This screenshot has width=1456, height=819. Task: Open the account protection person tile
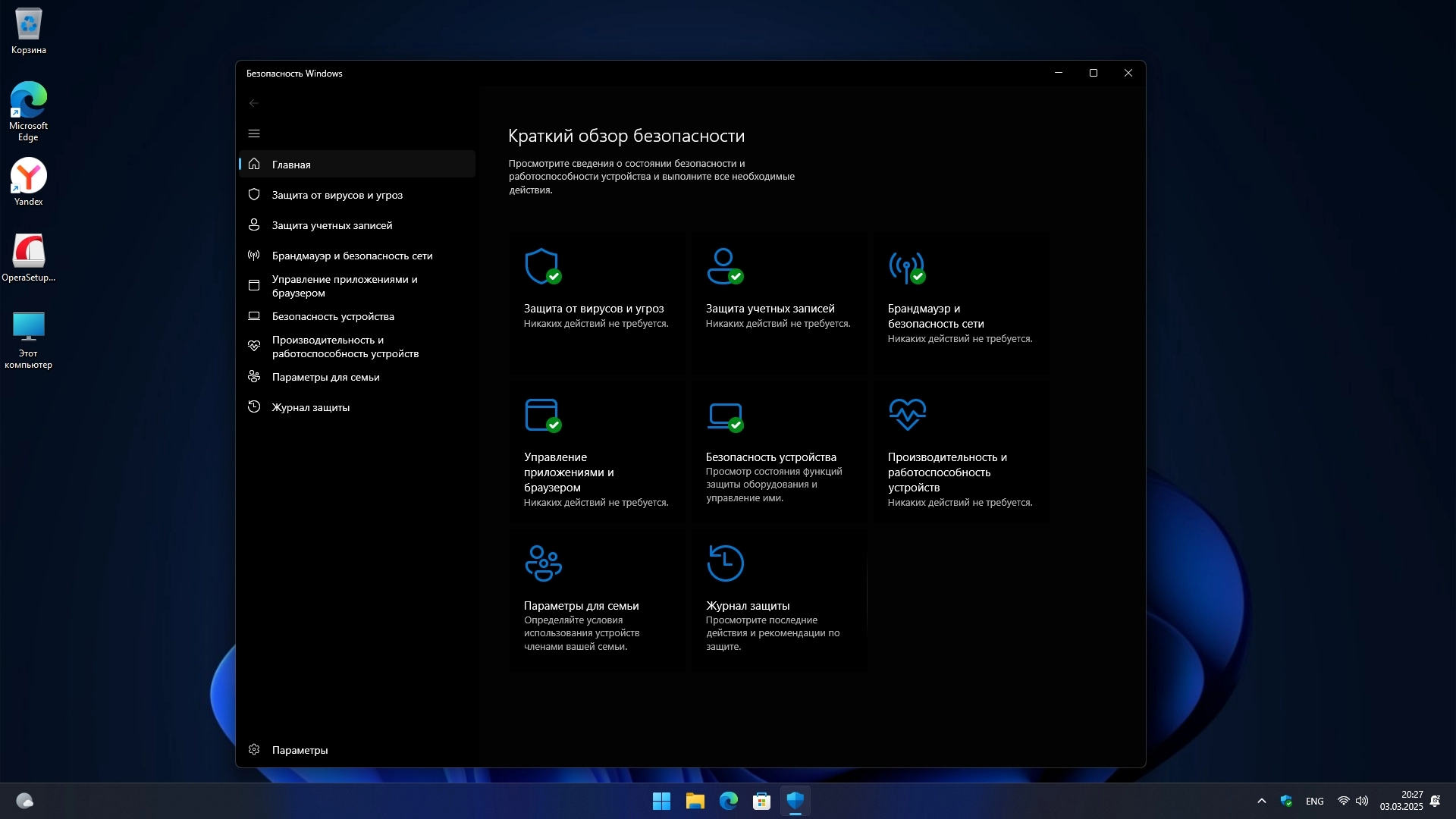(778, 301)
